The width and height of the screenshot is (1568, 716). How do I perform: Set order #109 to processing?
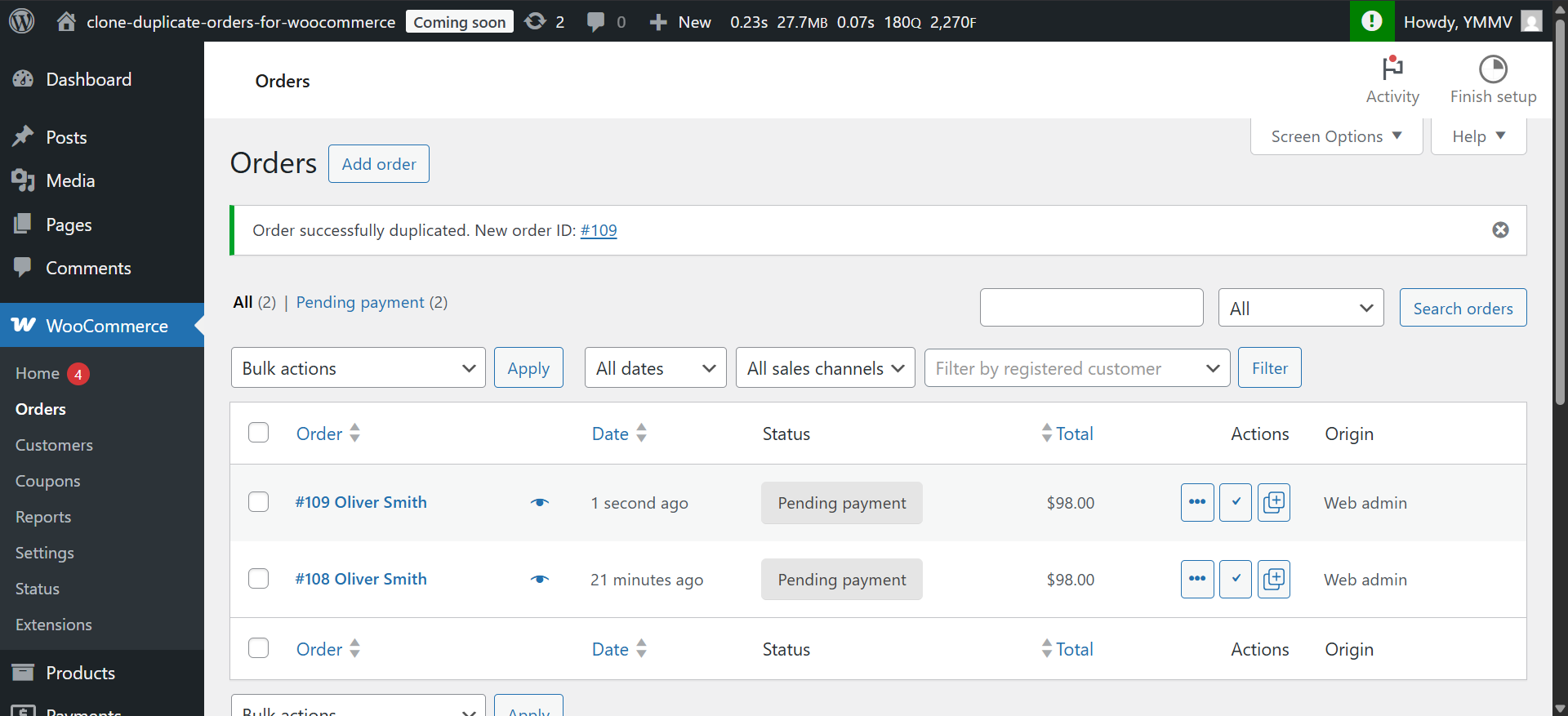point(1197,502)
